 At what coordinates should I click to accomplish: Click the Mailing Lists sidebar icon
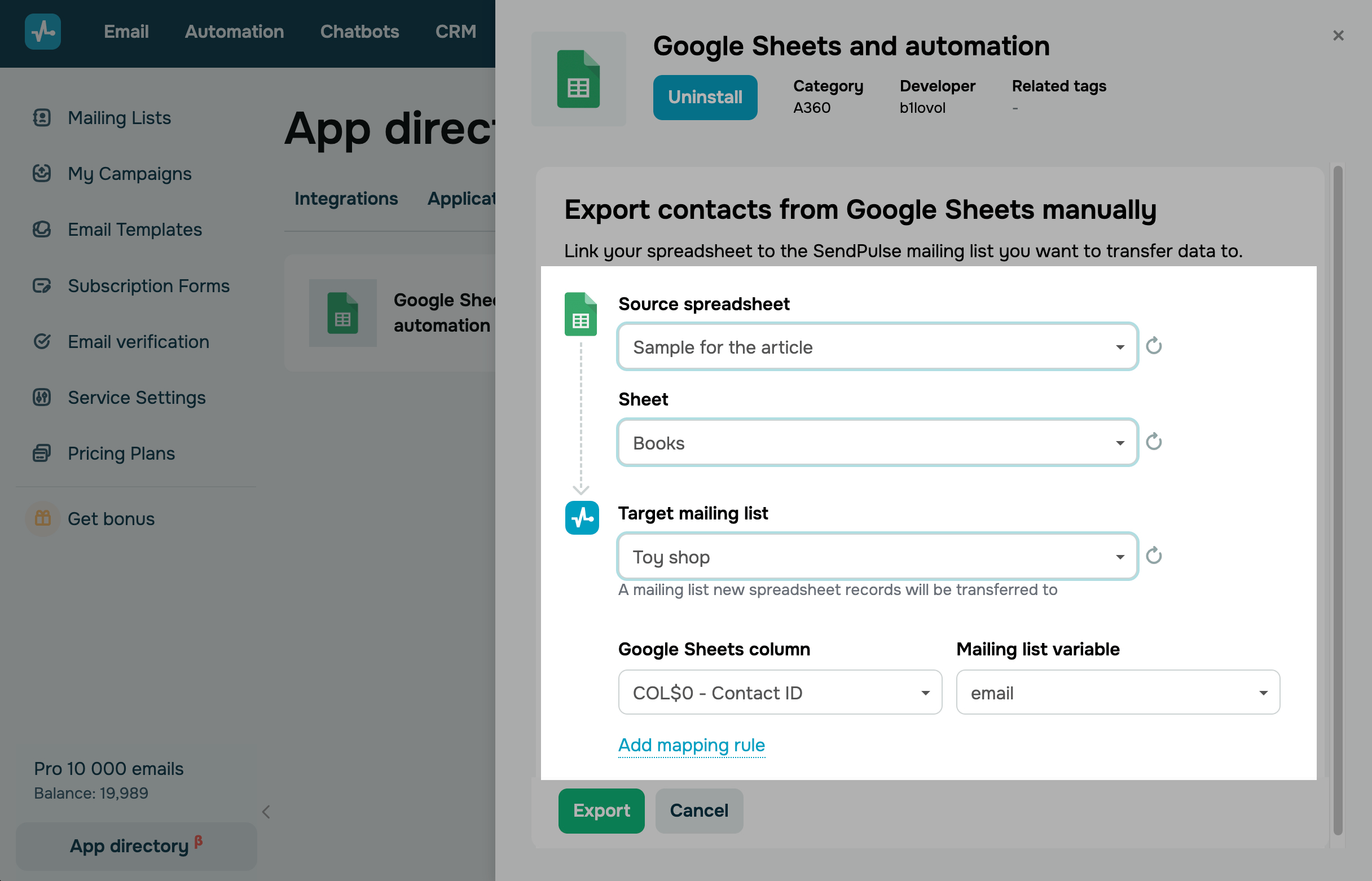coord(42,117)
